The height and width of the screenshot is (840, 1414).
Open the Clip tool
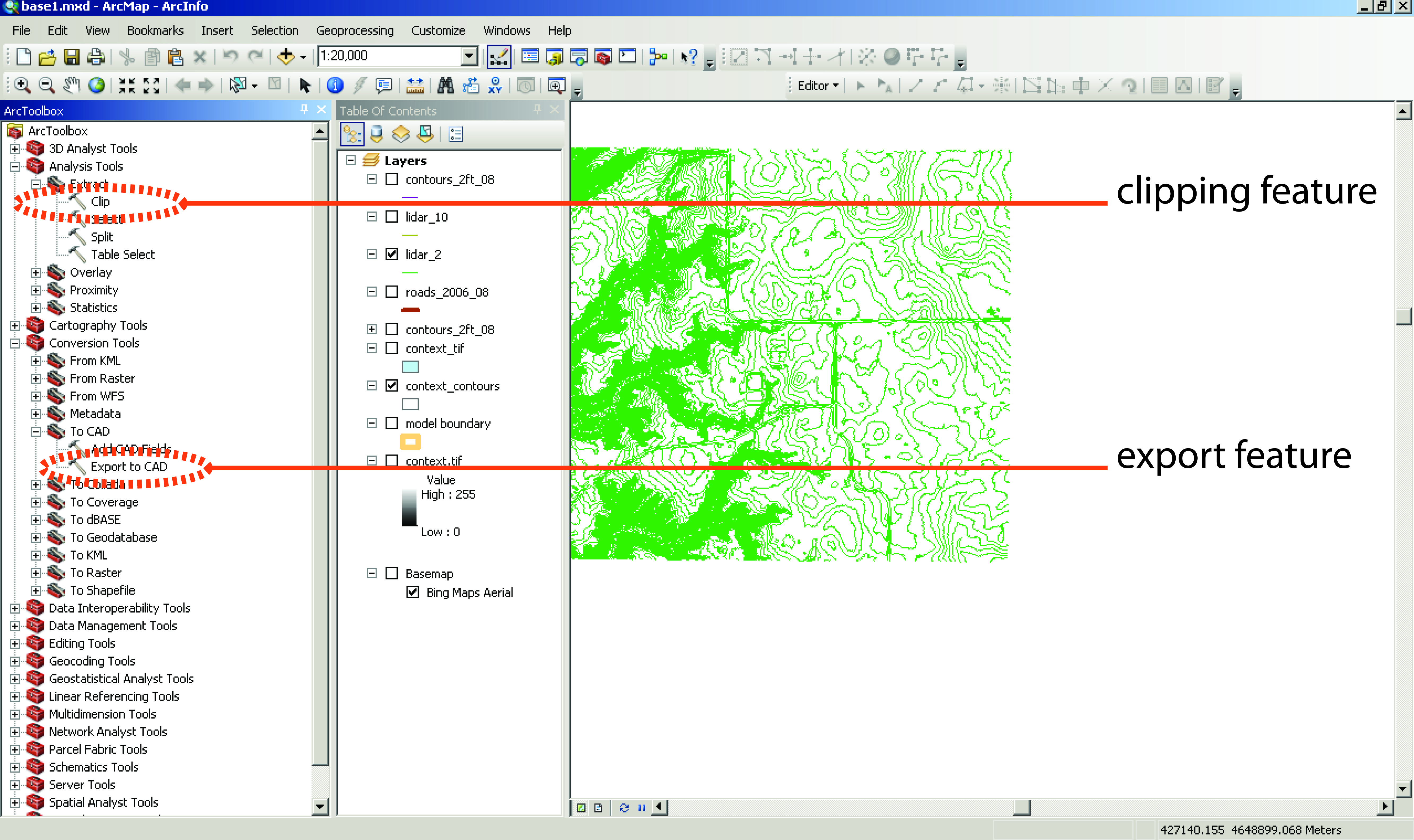(x=100, y=202)
